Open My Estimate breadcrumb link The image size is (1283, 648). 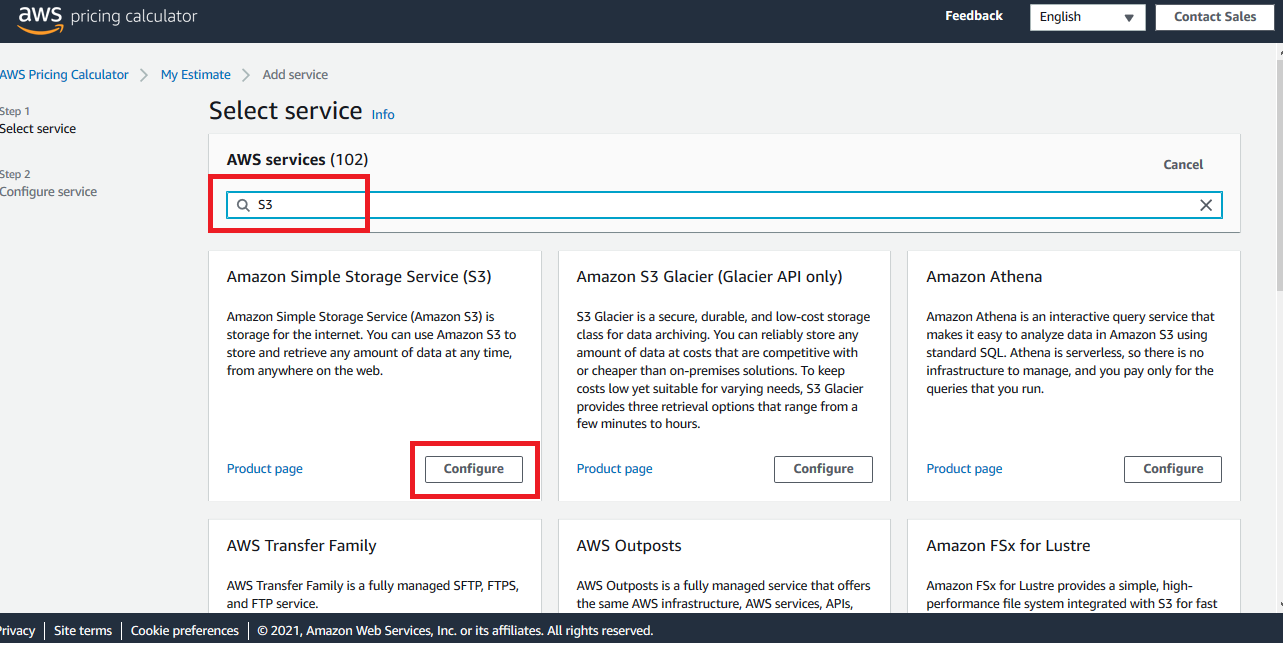pyautogui.click(x=196, y=75)
